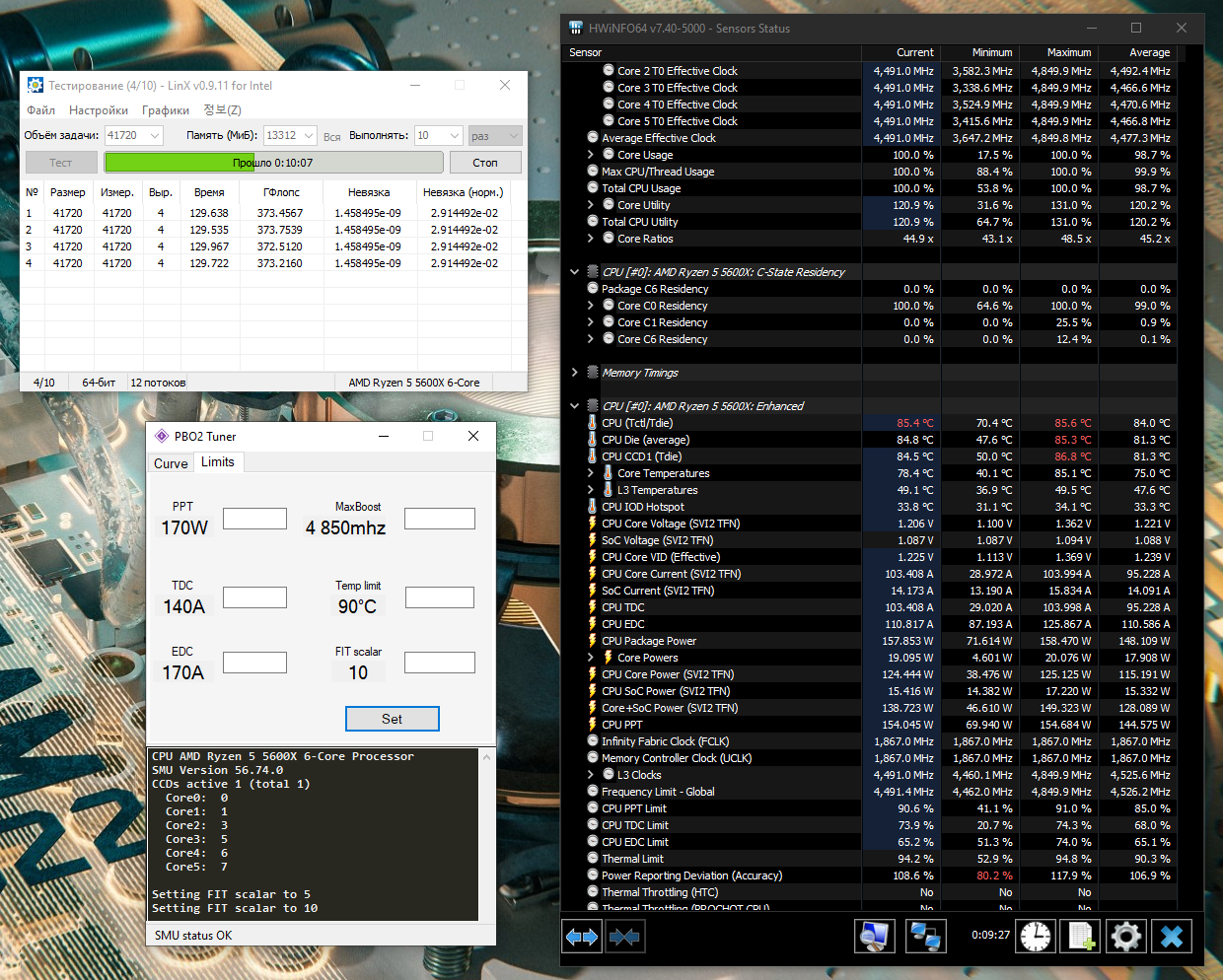Screen dimensions: 1223x980
Task: Open the HWiNFO network monitors icon
Action: [x=925, y=936]
